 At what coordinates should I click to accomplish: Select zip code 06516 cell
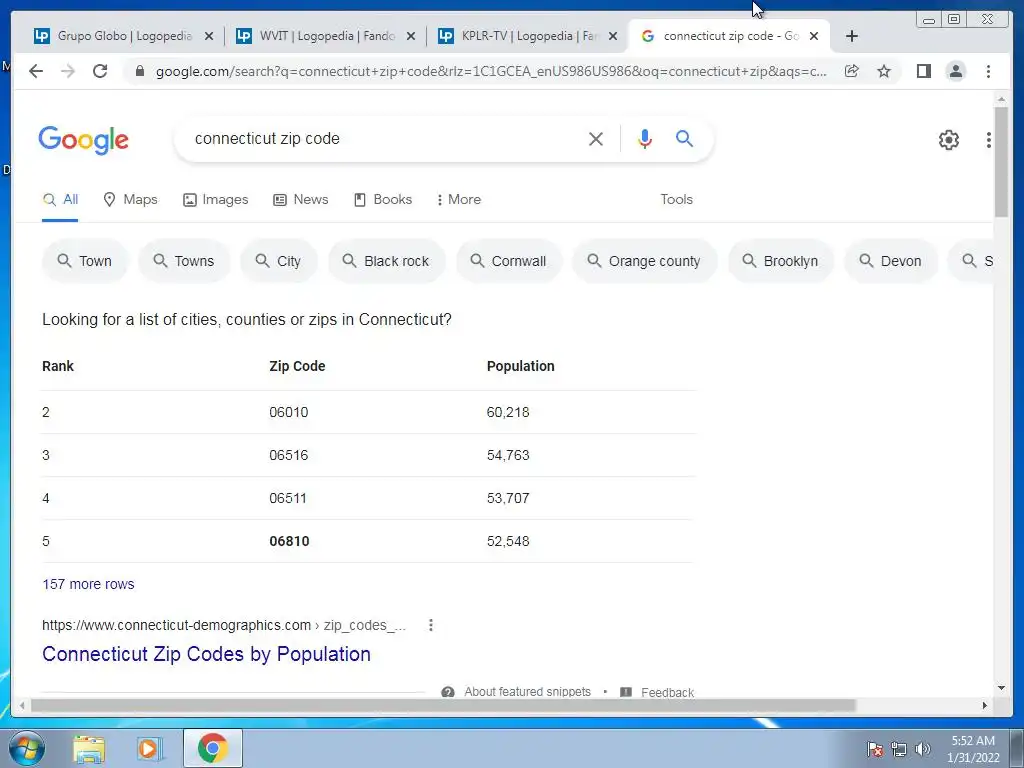coord(289,455)
